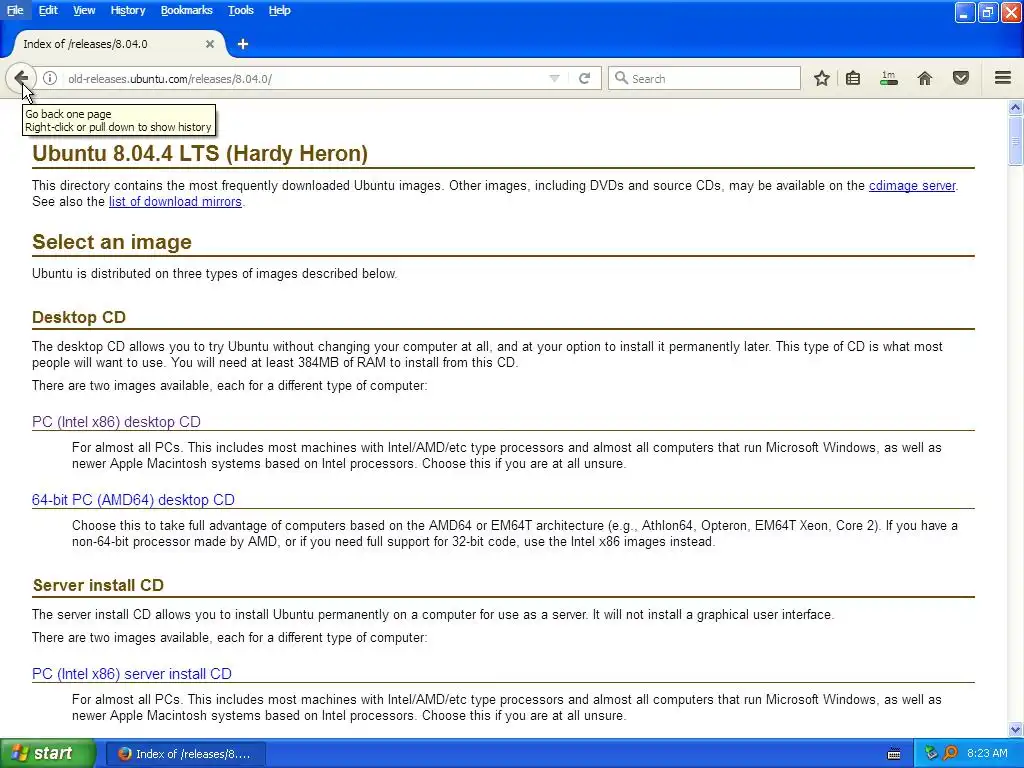The image size is (1024, 768).
Task: Go back one page with the Back arrow
Action: pos(20,78)
